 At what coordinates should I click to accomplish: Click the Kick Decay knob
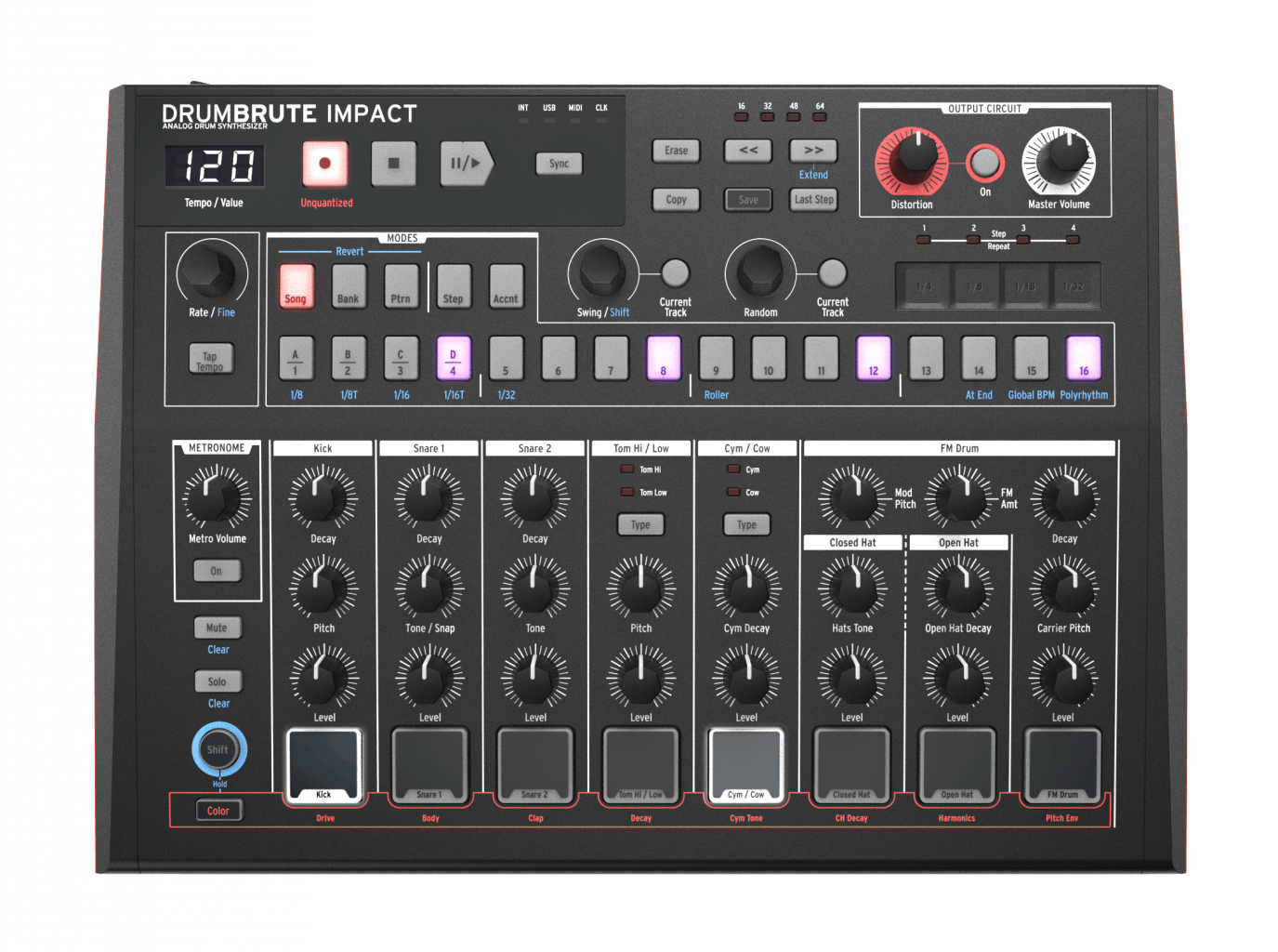coord(323,496)
